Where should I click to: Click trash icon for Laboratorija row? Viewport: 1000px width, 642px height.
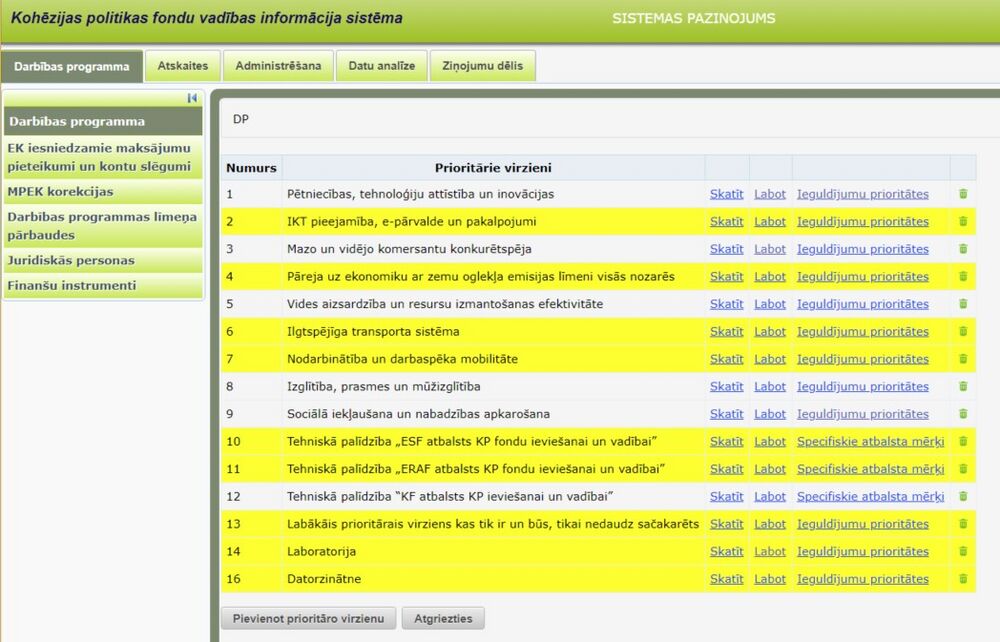click(x=963, y=551)
